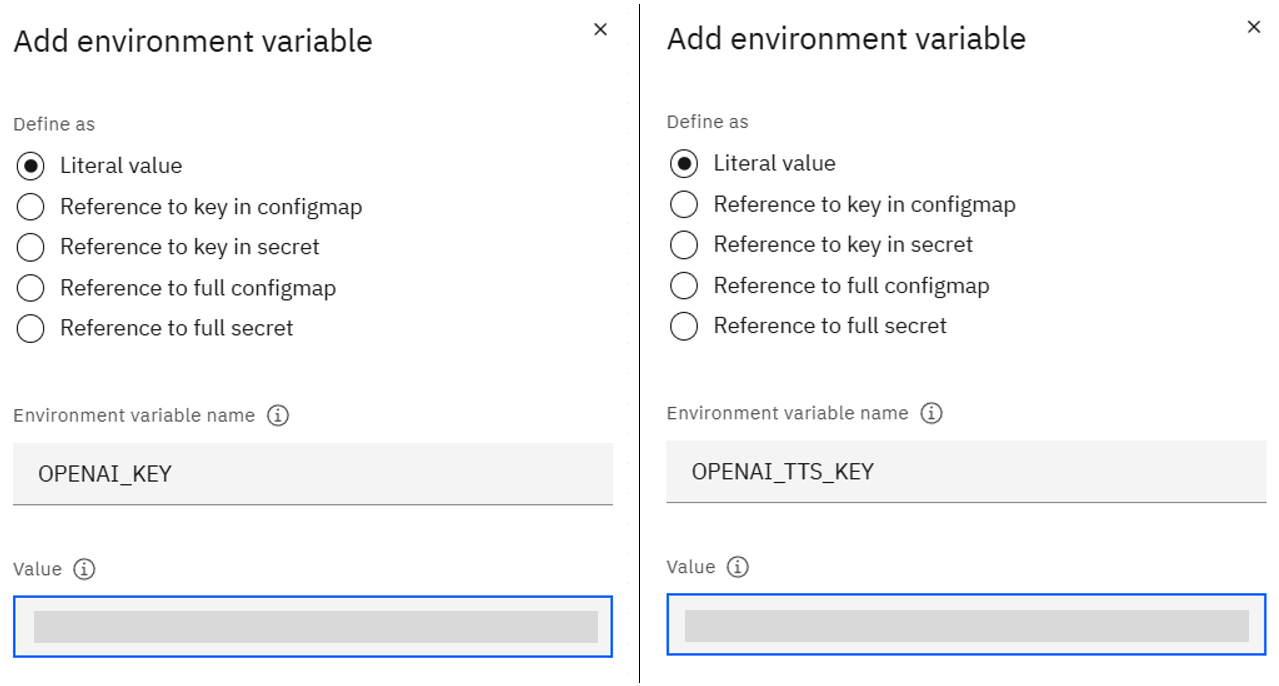The width and height of the screenshot is (1279, 686).
Task: Select Reference to key in secret on right
Action: (683, 245)
